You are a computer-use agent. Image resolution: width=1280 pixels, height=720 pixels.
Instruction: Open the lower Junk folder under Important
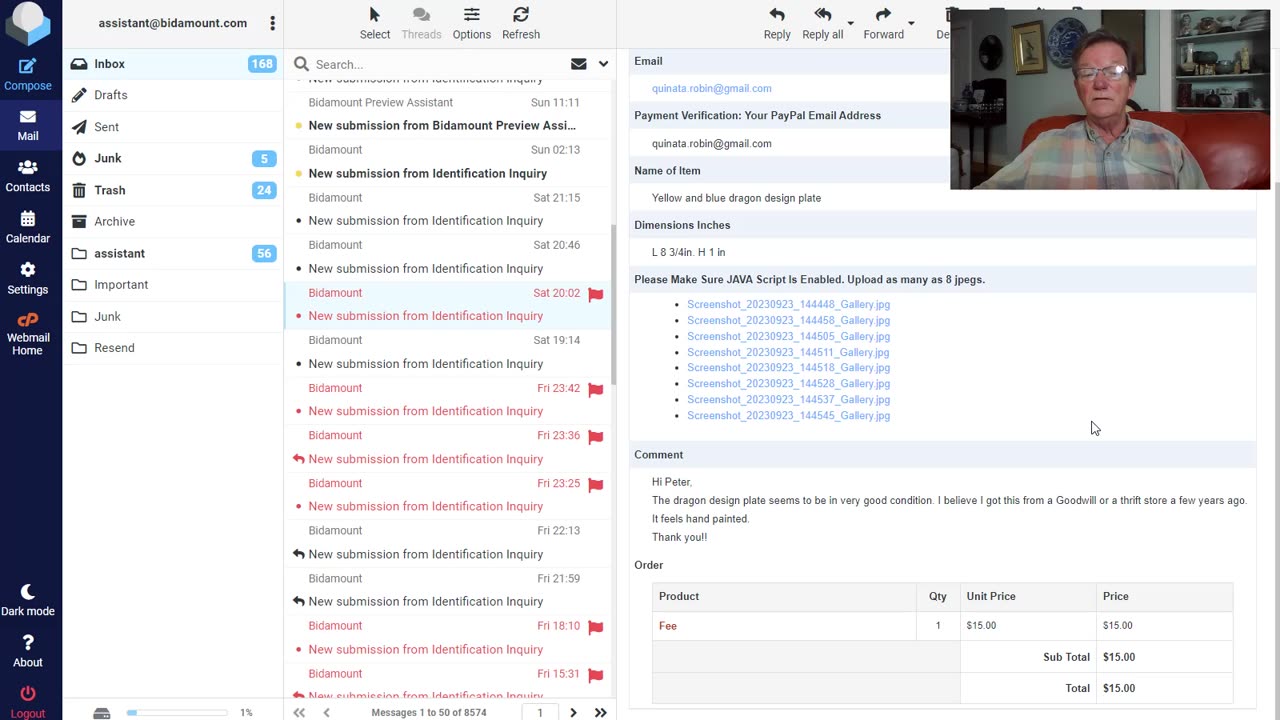coord(173,316)
